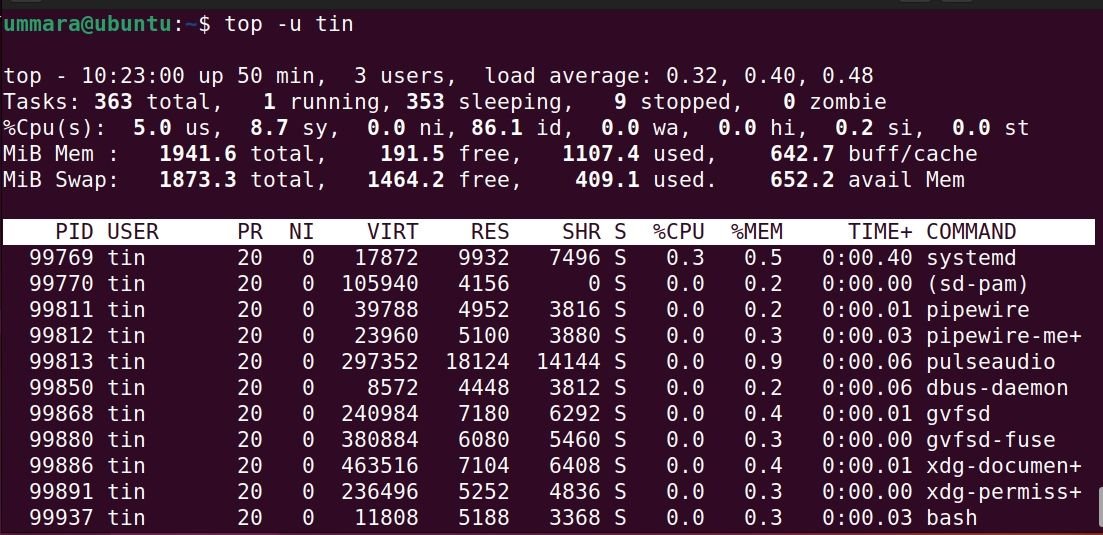Image resolution: width=1103 pixels, height=535 pixels.
Task: Click the TIME+ column header
Action: (880, 232)
